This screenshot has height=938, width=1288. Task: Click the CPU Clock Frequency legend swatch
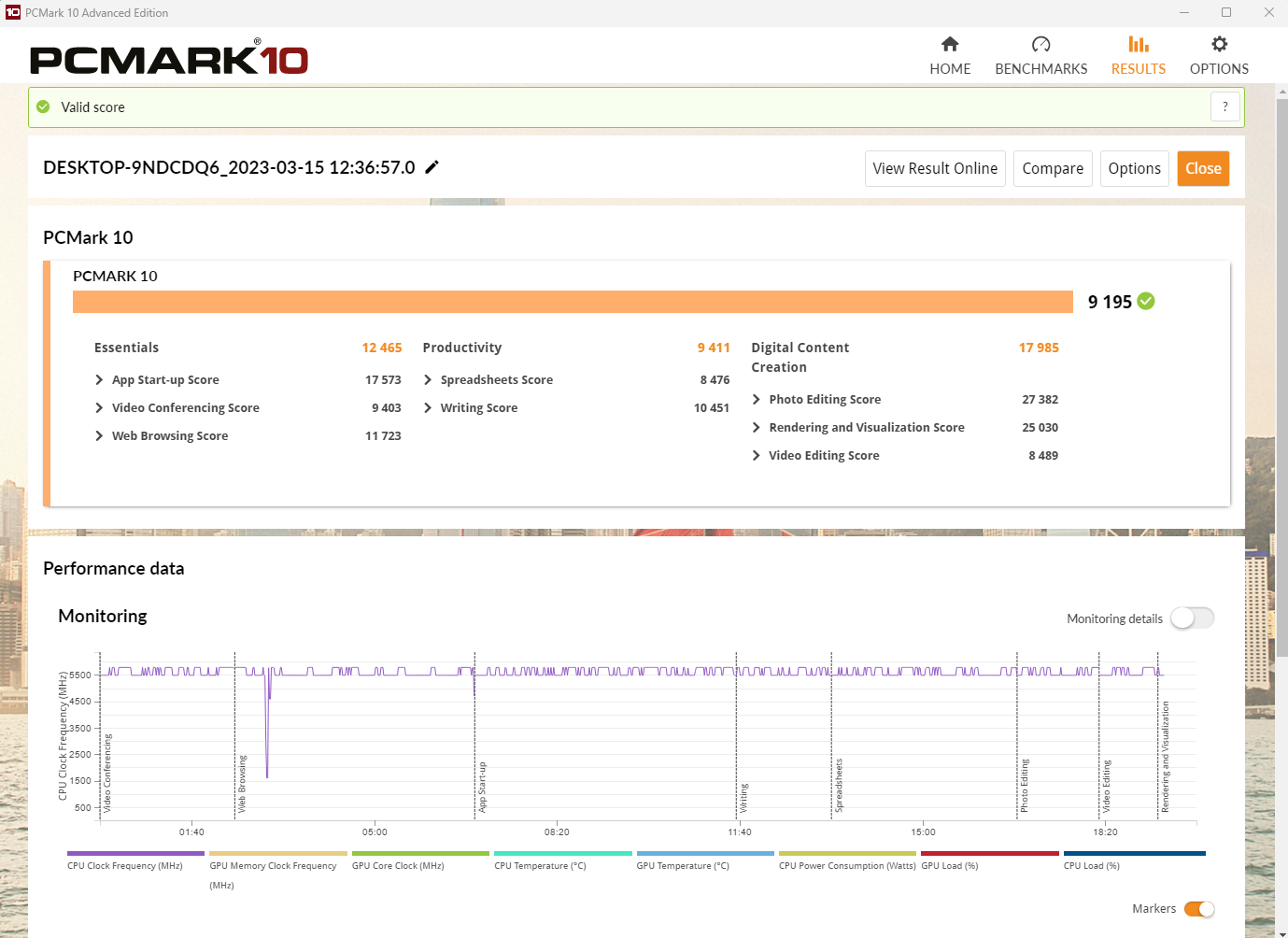click(x=135, y=853)
